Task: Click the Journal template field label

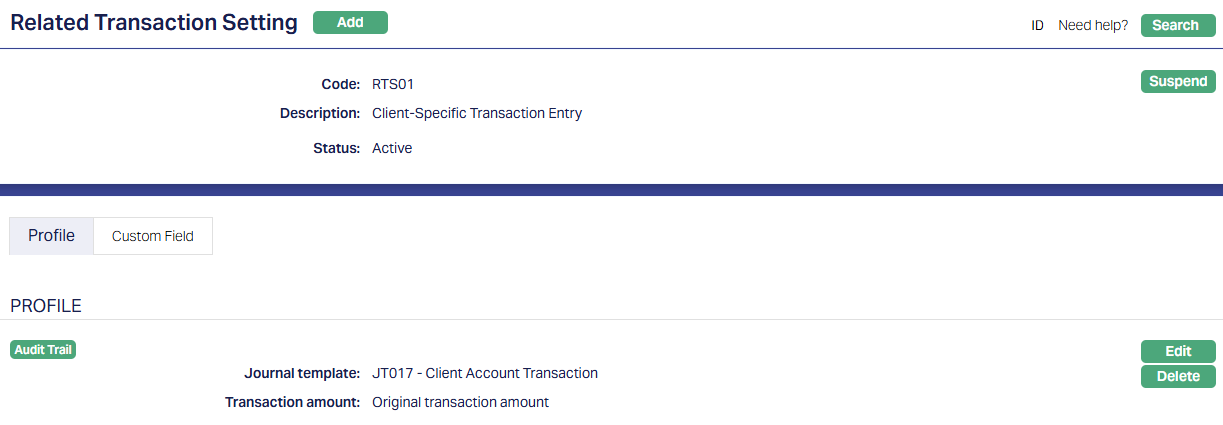Action: (x=302, y=373)
